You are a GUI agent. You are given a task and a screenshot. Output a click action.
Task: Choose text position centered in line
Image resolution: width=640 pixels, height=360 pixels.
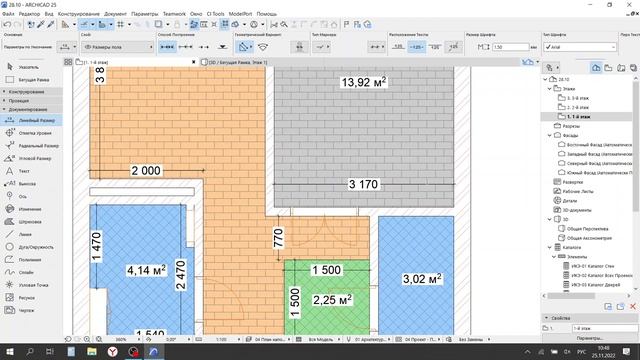click(x=416, y=47)
